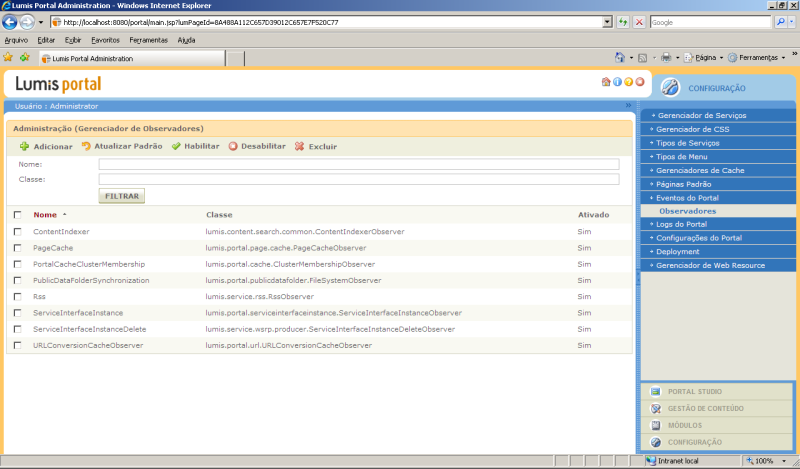The image size is (800, 469).
Task: Click the Atualizar Padrão refresh icon
Action: click(86, 146)
